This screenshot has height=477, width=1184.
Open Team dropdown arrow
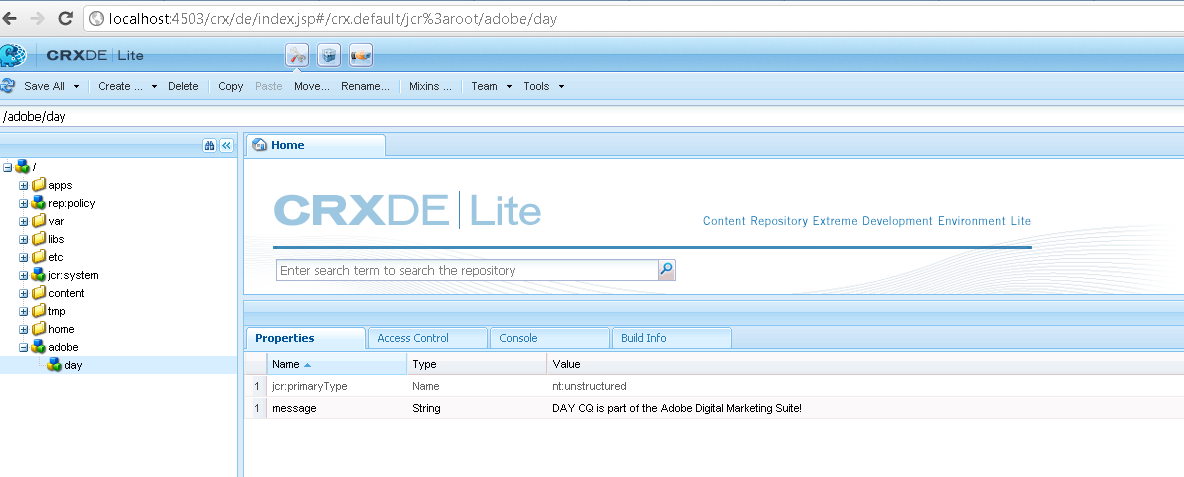coord(509,86)
